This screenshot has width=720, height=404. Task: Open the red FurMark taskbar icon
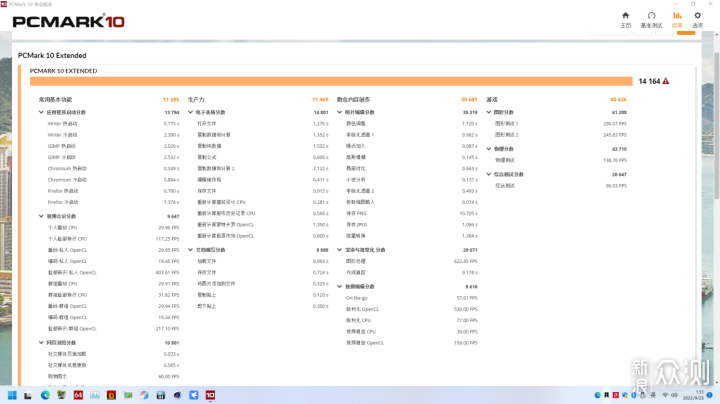111,395
